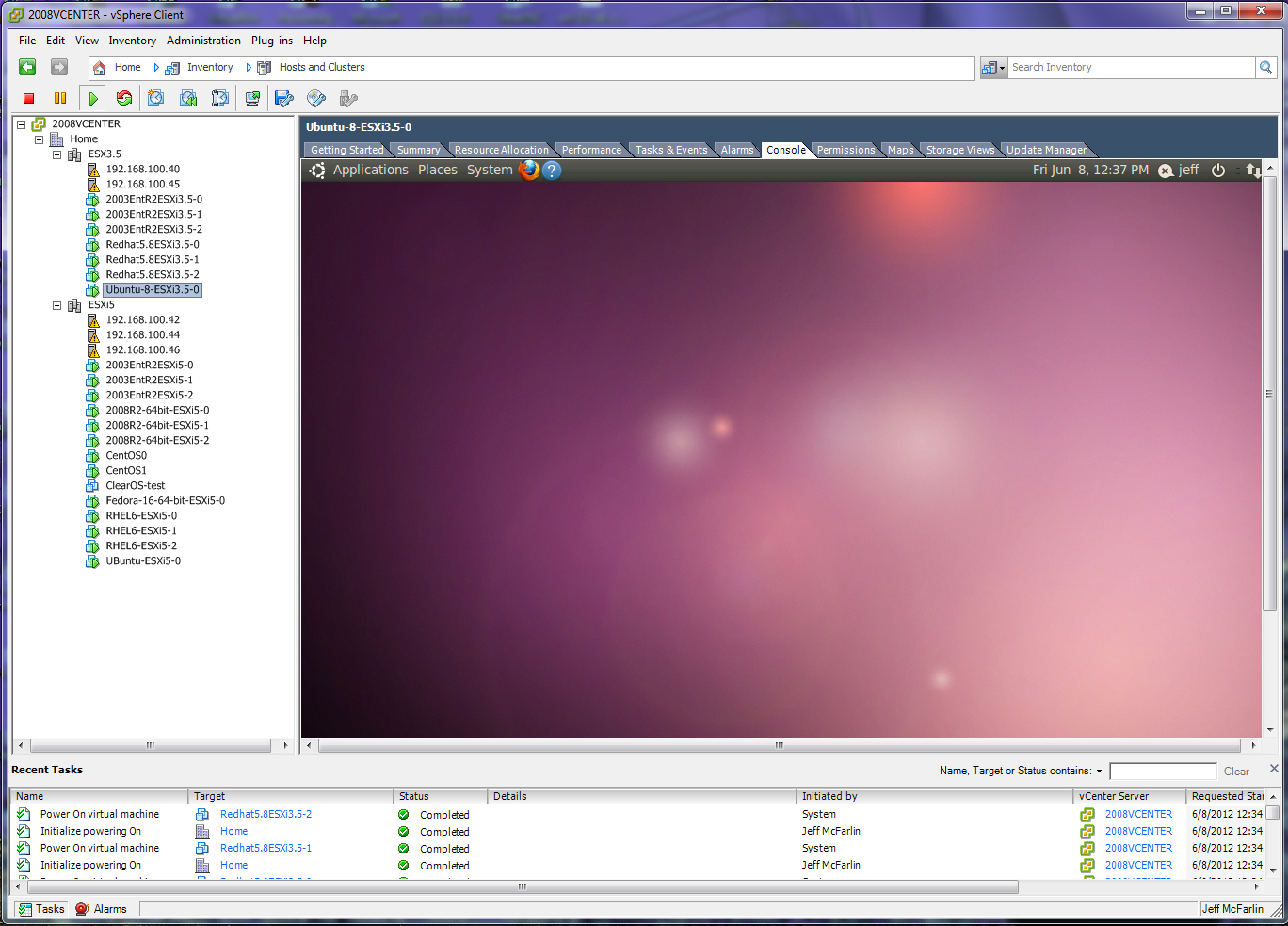Open the Tasks & Events tab
Image resolution: width=1288 pixels, height=926 pixels.
(670, 150)
